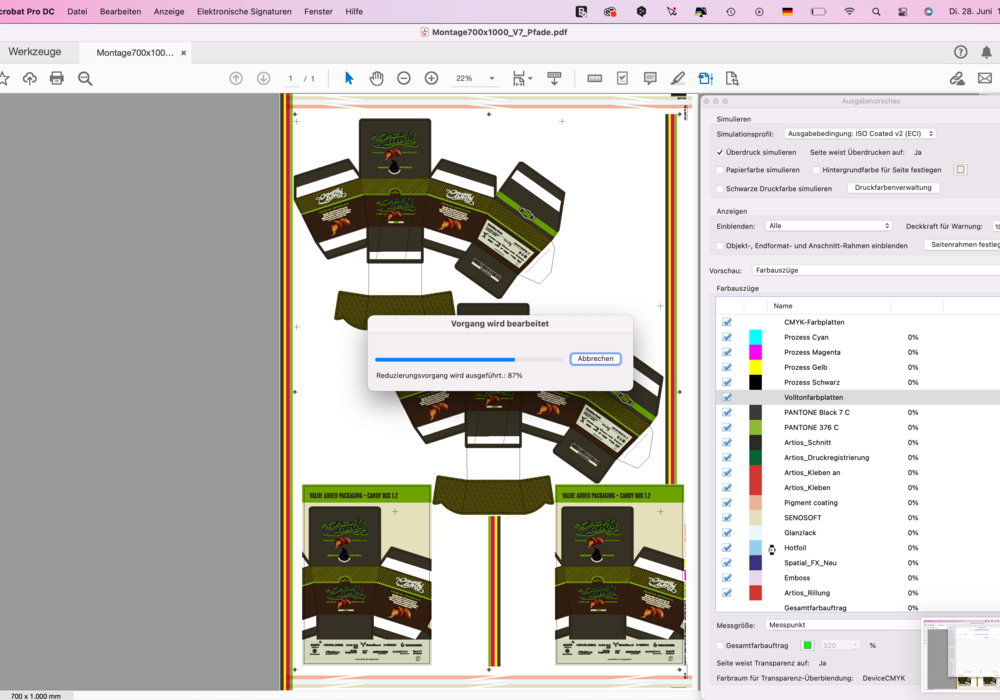
Task: Open macOS Spotlight search
Action: [876, 11]
